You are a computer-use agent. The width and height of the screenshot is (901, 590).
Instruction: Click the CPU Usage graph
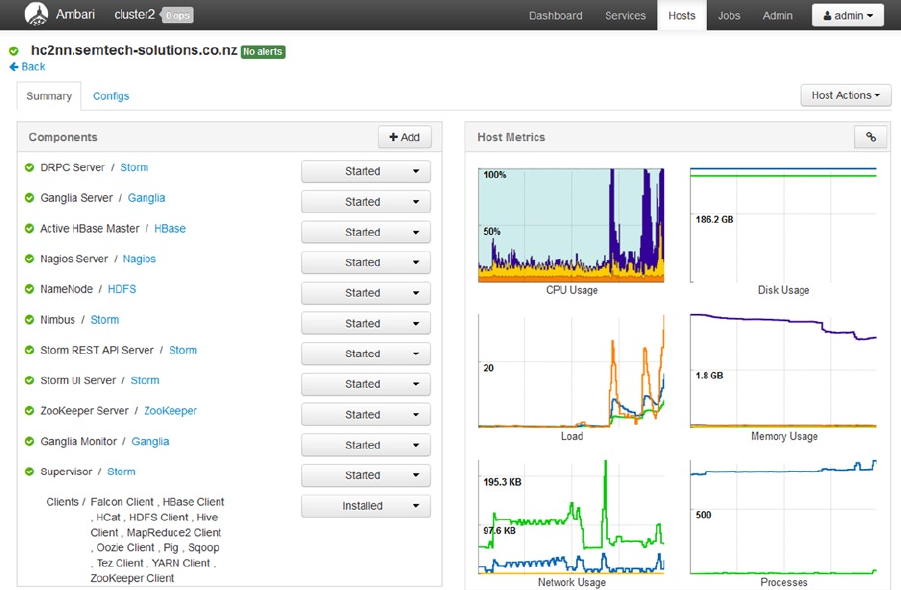click(x=571, y=225)
